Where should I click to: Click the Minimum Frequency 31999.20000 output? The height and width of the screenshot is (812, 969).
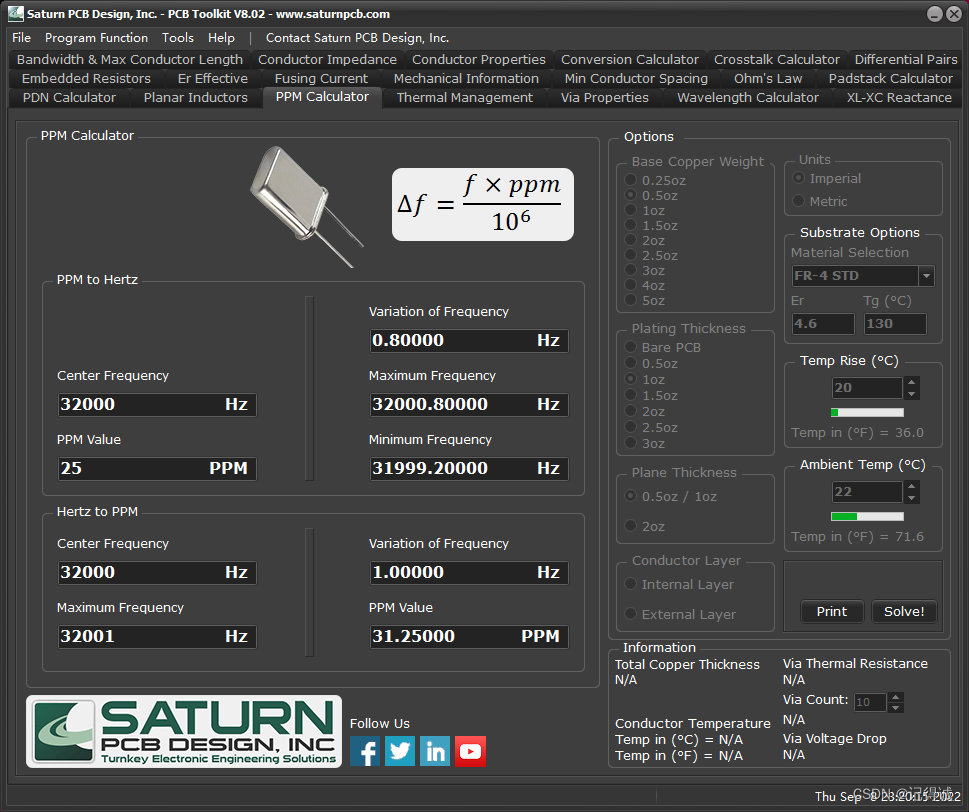tap(469, 468)
